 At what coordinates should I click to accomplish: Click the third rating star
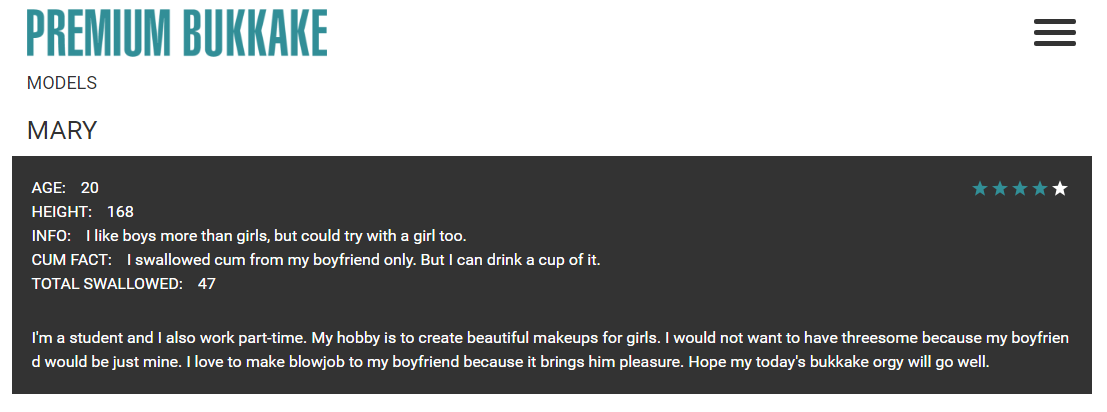click(1020, 189)
